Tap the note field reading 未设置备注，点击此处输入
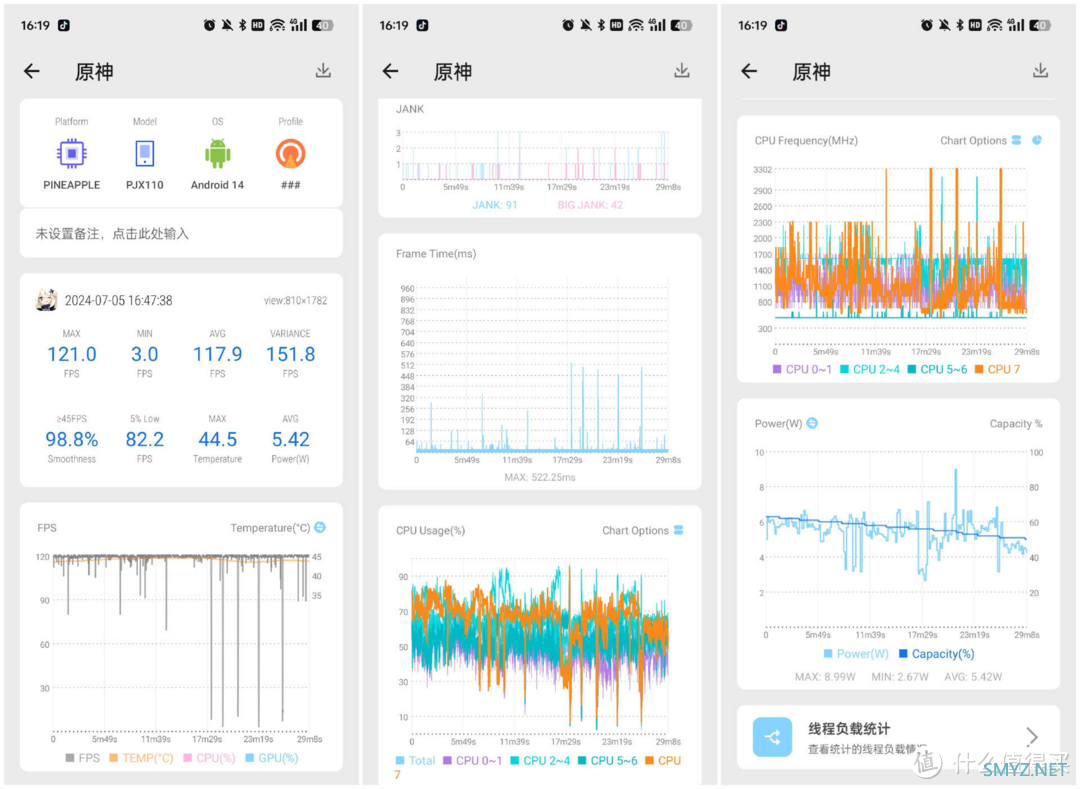This screenshot has width=1080, height=789. click(x=181, y=234)
